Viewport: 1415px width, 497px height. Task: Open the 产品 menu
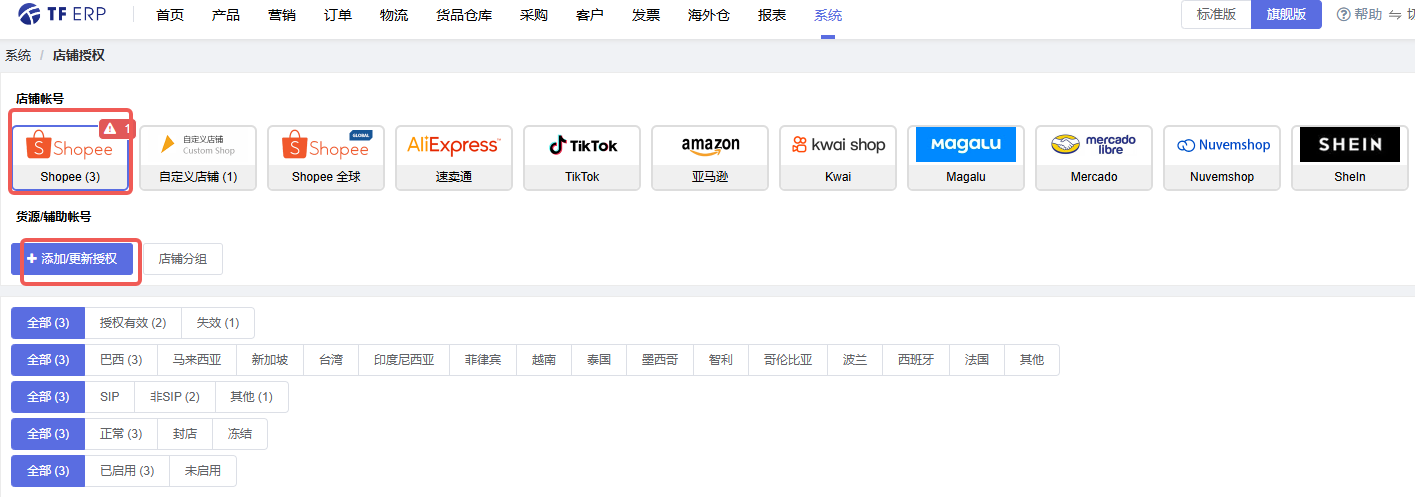tap(226, 15)
